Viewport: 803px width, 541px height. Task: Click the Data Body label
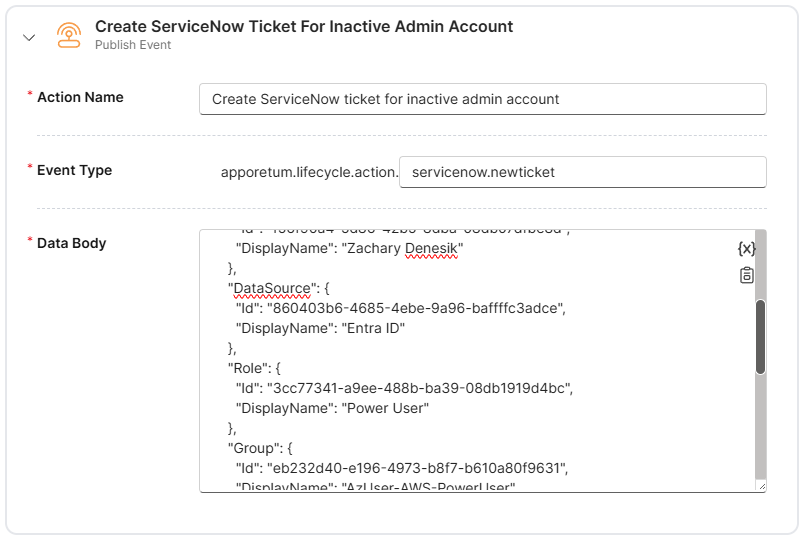click(x=71, y=243)
